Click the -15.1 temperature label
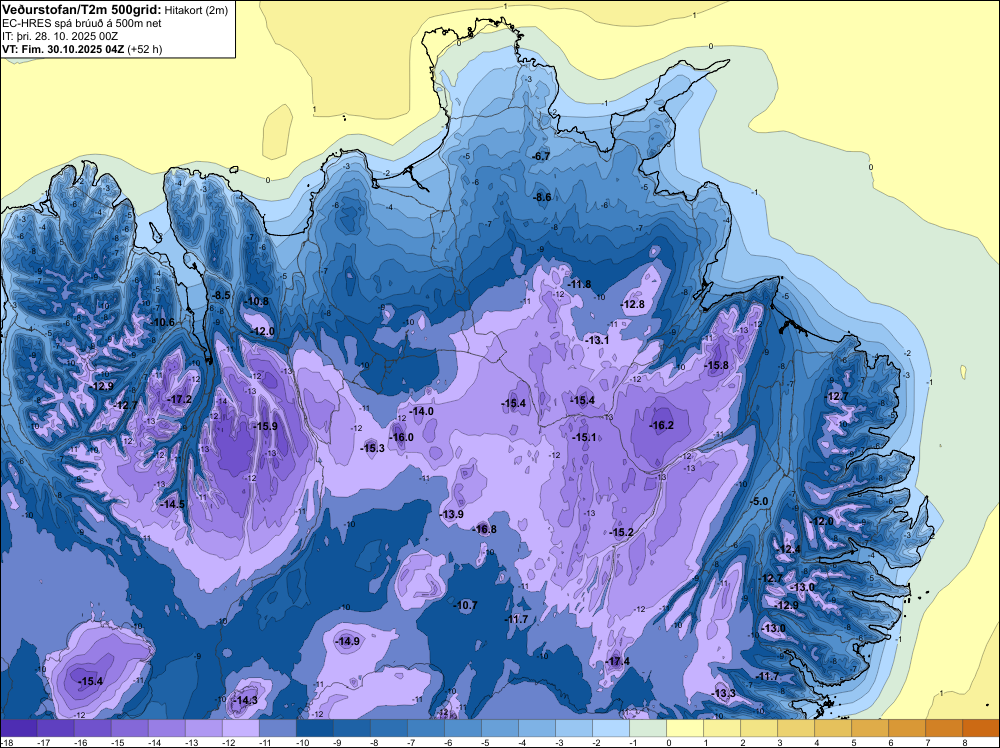The width and height of the screenshot is (1000, 748). 584,437
